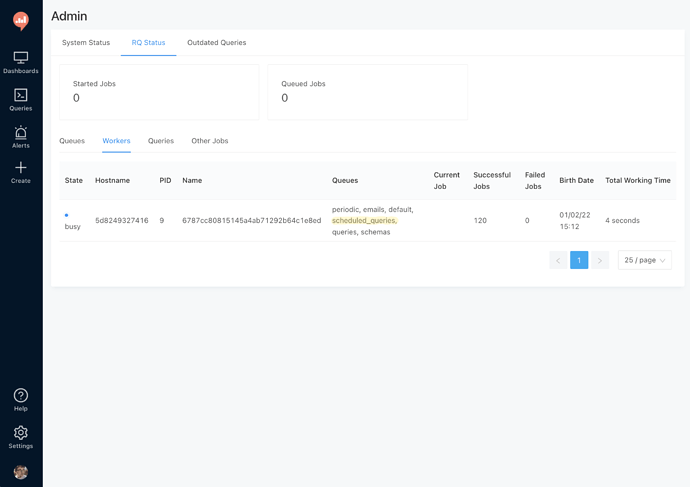Screen dimensions: 690x487
Task: Click the 4 seconds working time value
Action: [x=622, y=220]
